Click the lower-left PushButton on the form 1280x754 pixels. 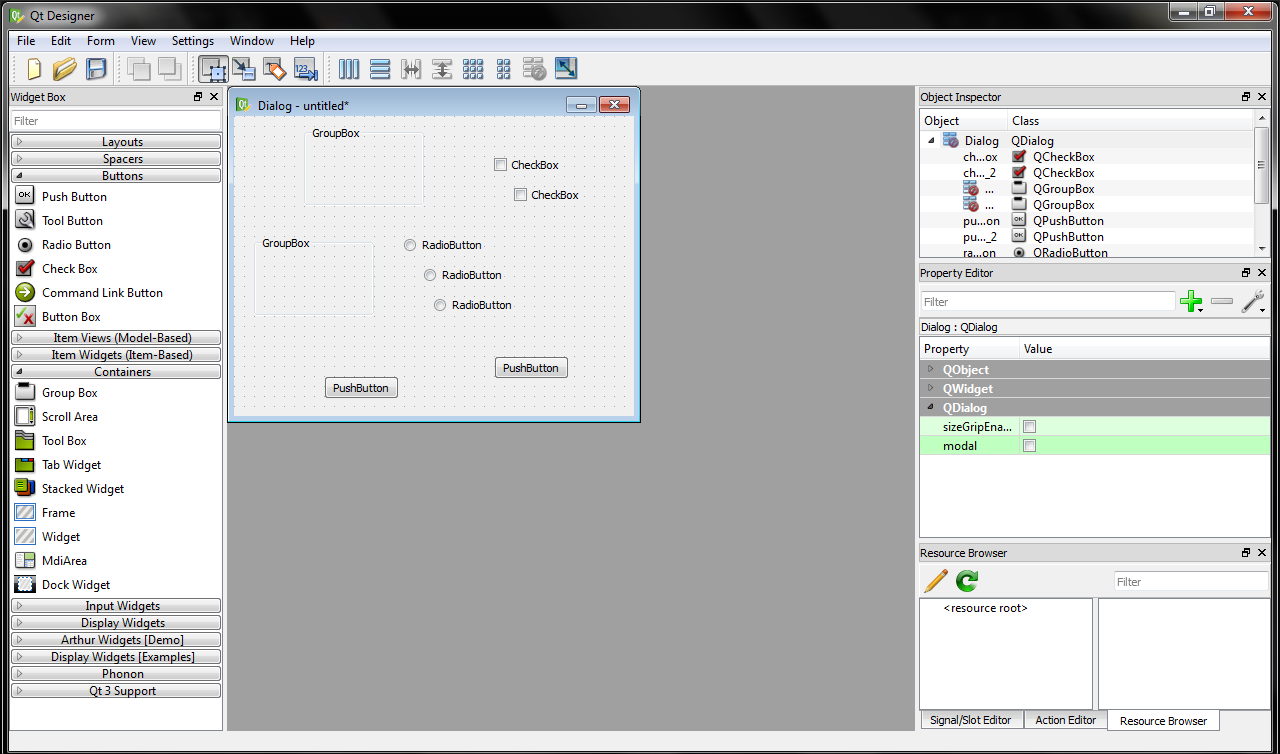(x=361, y=388)
